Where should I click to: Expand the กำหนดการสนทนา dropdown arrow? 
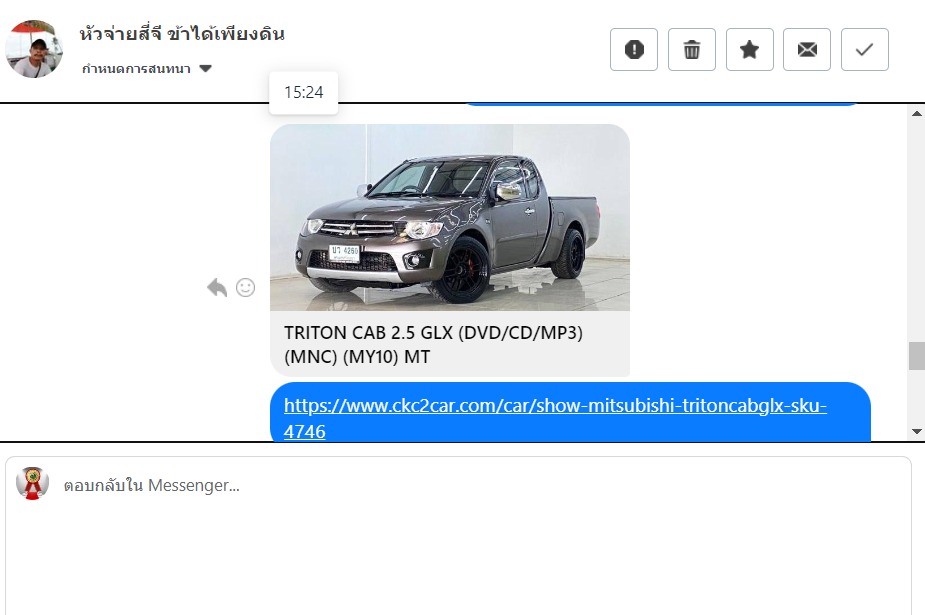pyautogui.click(x=205, y=68)
